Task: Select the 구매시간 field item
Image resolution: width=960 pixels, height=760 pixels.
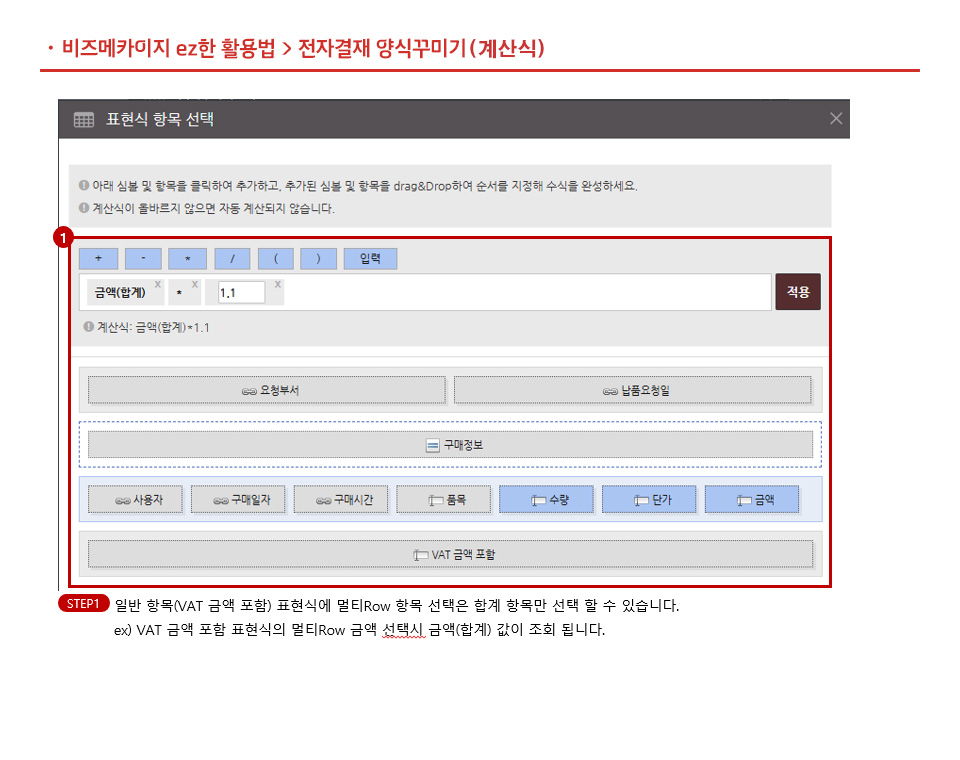Action: coord(340,498)
